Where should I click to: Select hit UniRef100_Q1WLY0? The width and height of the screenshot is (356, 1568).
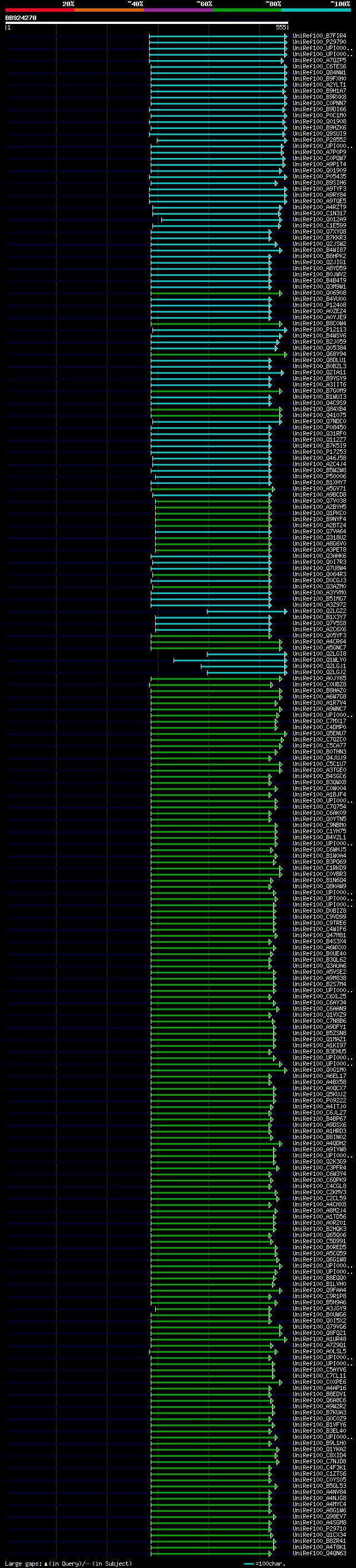[319, 660]
